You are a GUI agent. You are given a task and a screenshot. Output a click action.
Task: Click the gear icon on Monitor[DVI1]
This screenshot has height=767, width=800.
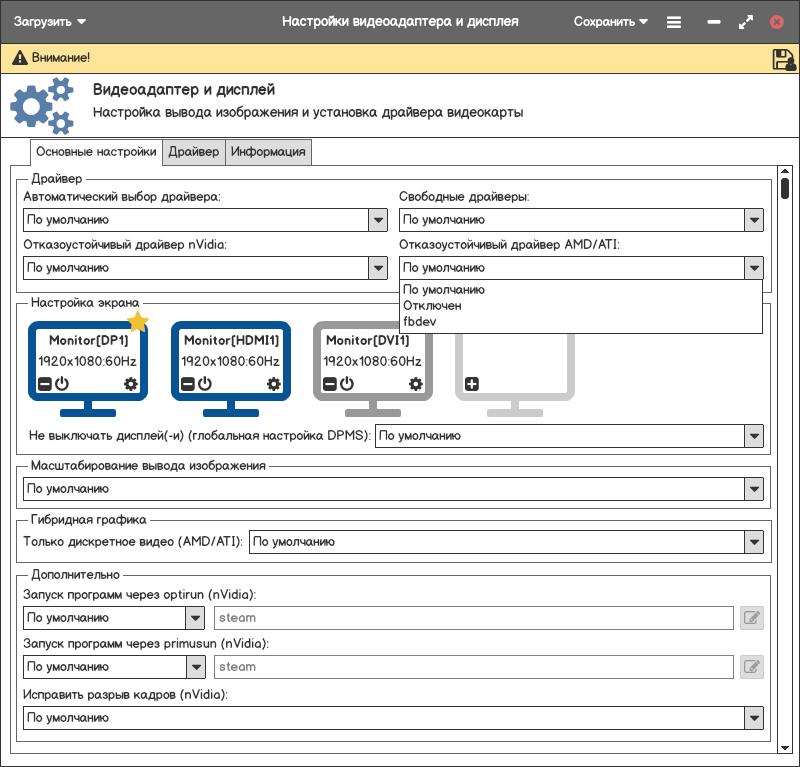[x=416, y=384]
